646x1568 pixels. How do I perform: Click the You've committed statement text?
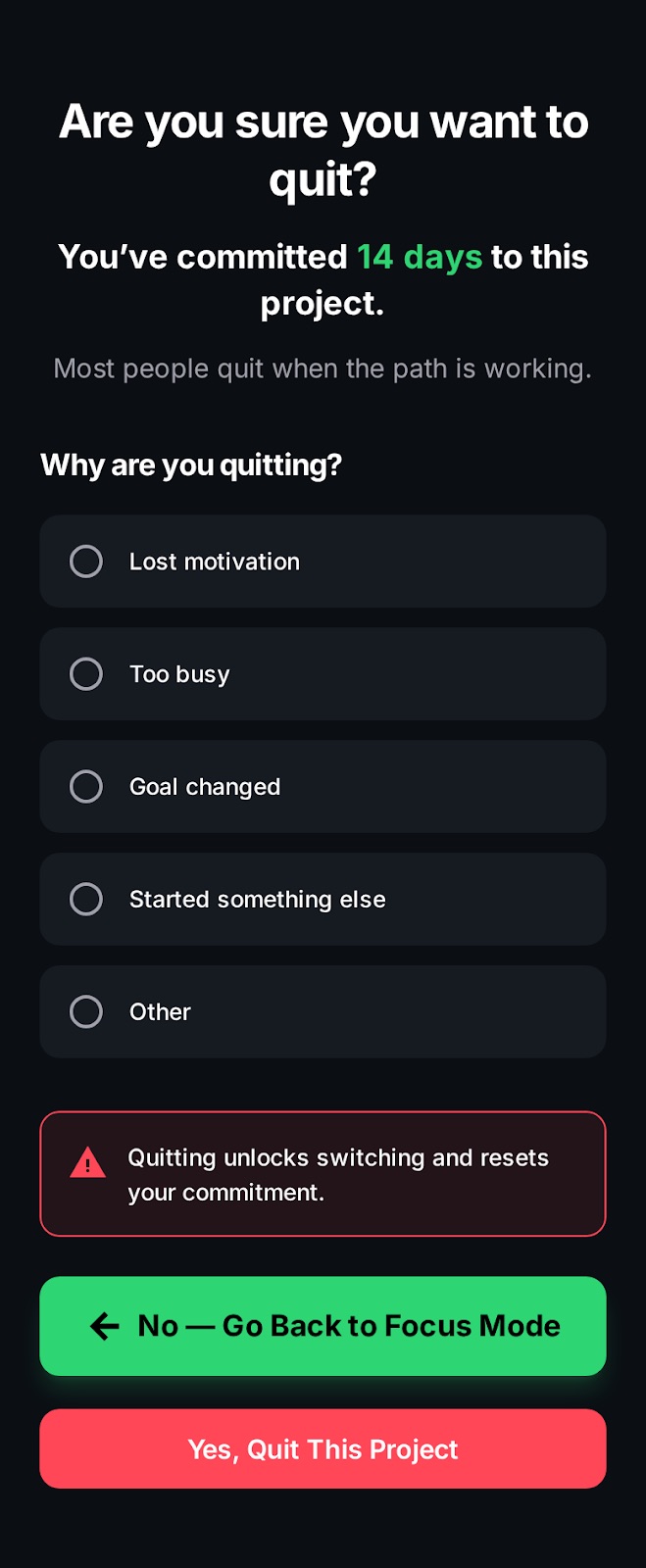tap(323, 279)
